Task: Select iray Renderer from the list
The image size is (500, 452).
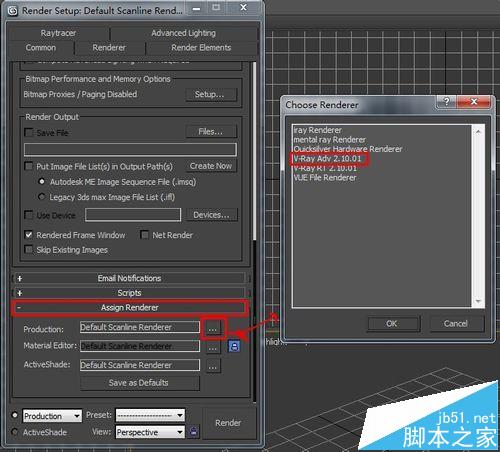Action: coord(318,130)
